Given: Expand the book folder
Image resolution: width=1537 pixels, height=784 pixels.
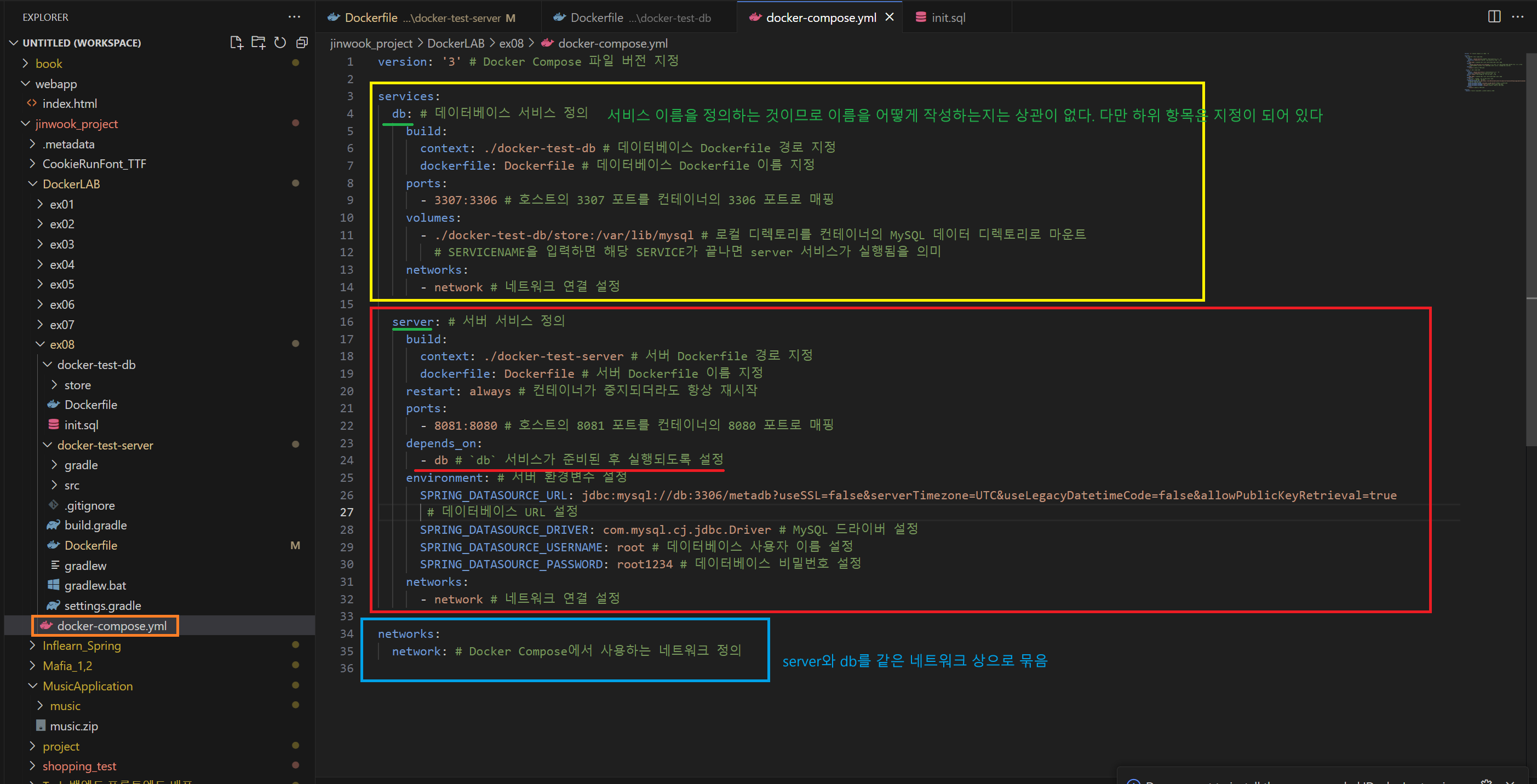Looking at the screenshot, I should pos(48,63).
